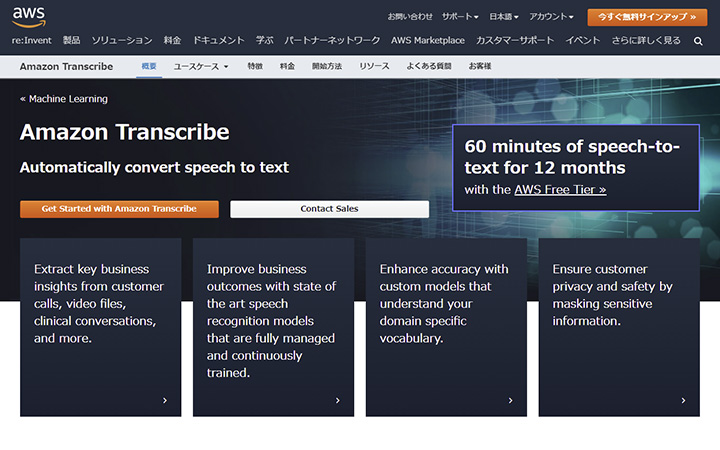Screen dimensions: 720x450
Task: Click the AWS logo
Action: click(28, 17)
